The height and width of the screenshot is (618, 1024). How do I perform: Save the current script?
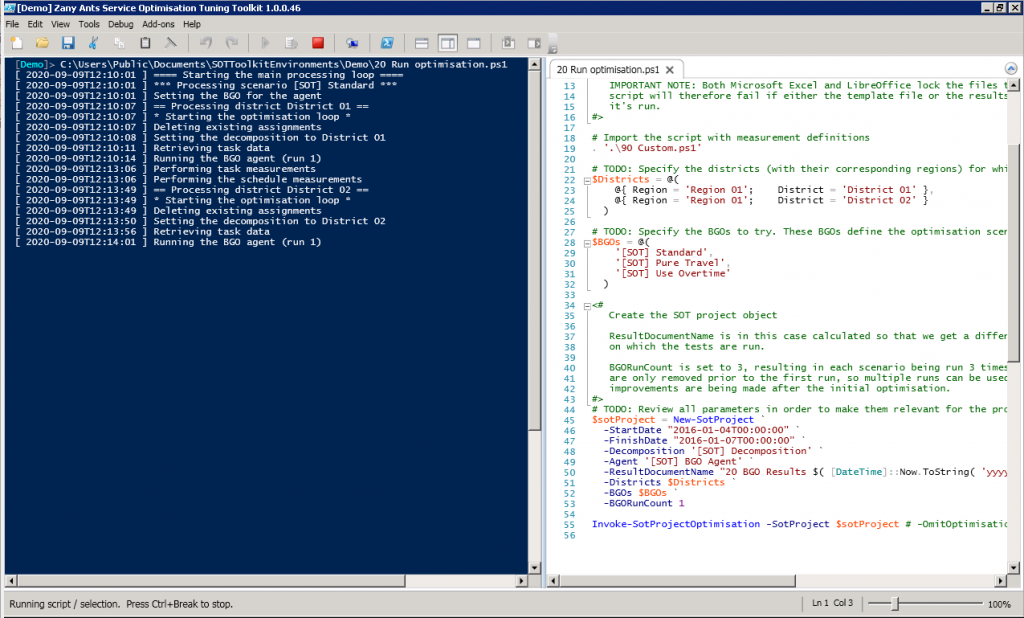[68, 43]
